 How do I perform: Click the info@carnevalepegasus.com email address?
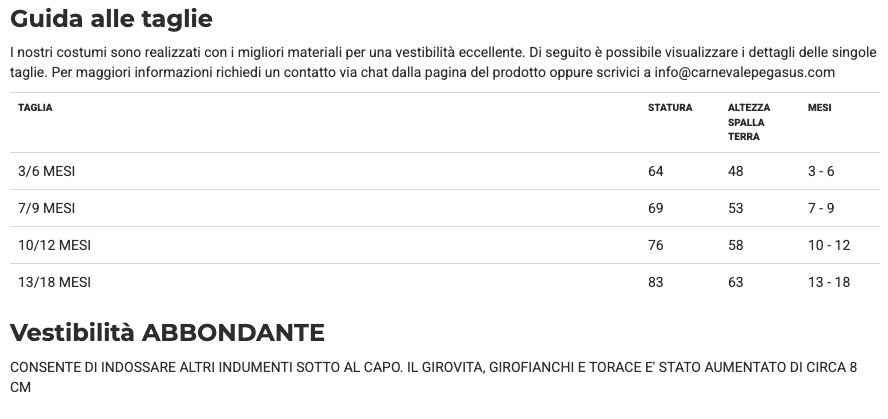pyautogui.click(x=744, y=73)
